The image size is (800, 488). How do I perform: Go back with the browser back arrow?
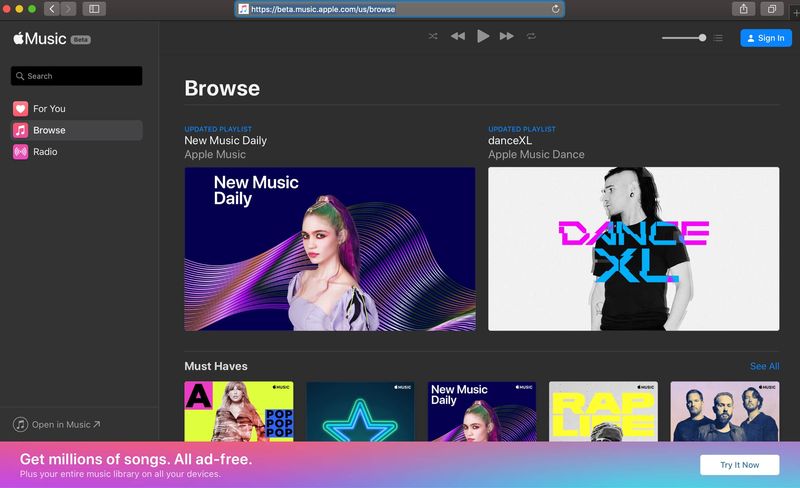point(52,9)
